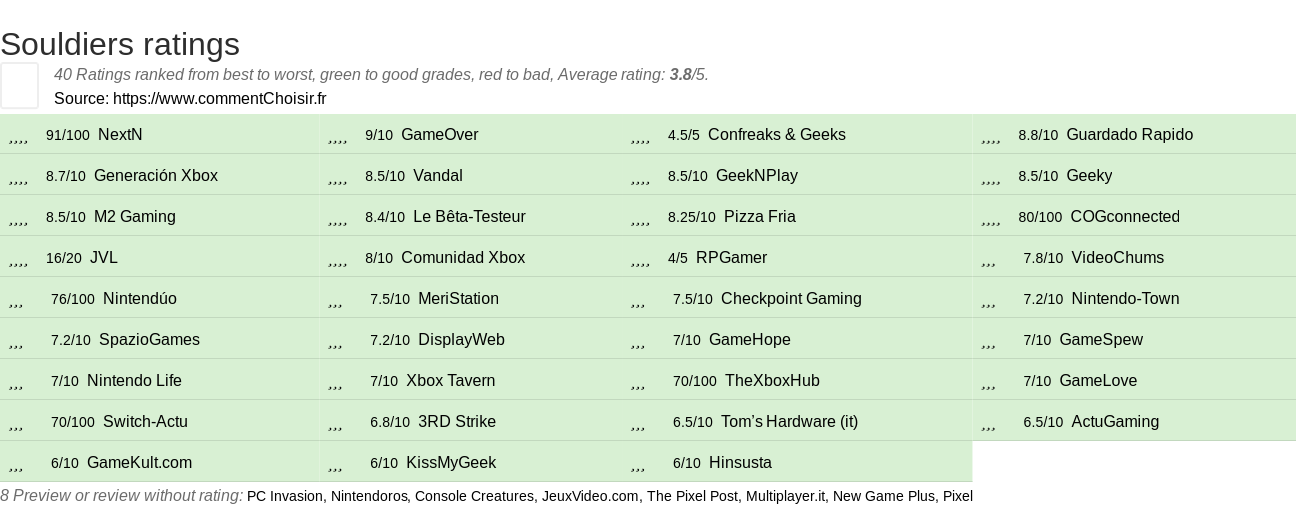Screen dimensions: 1296x507
Task: Click the PC Invasion preview link
Action: (x=285, y=496)
